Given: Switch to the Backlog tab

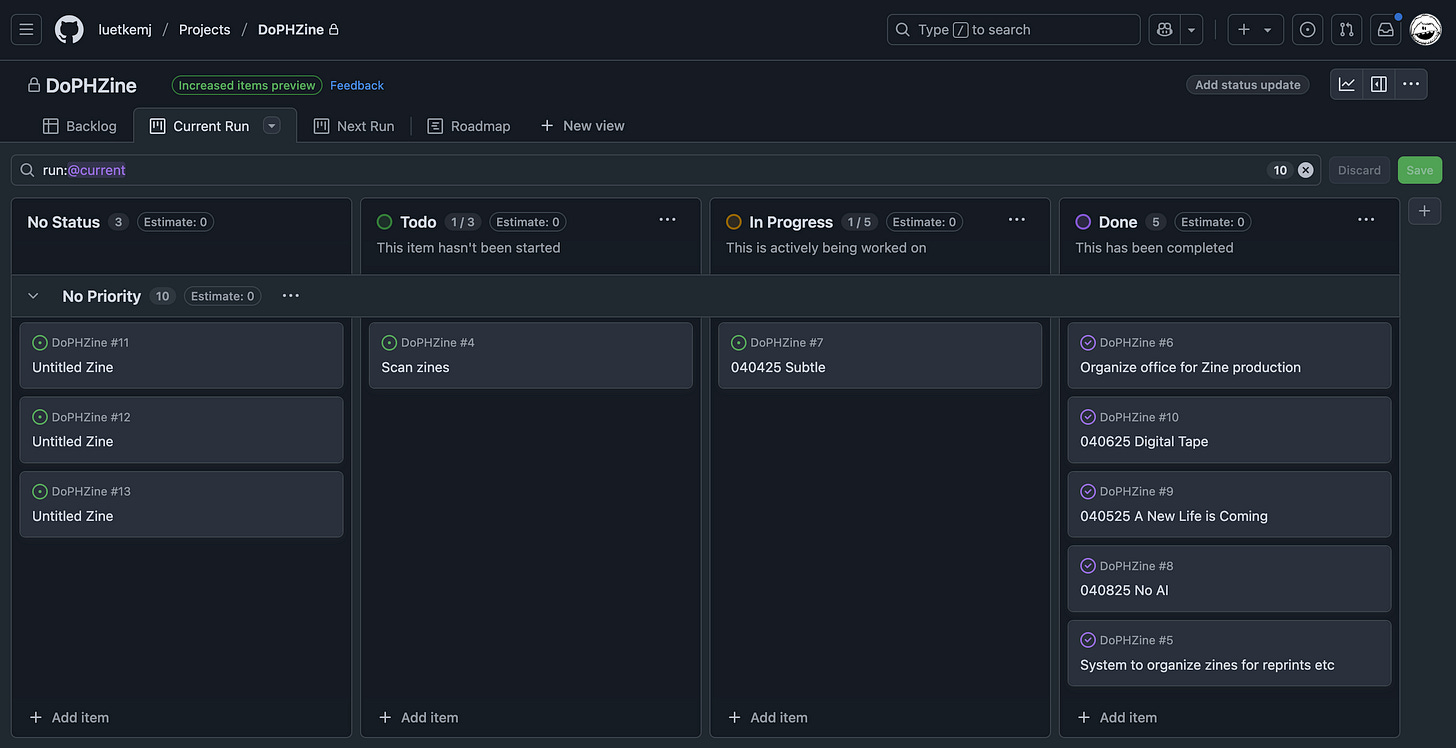Looking at the screenshot, I should click(x=79, y=126).
